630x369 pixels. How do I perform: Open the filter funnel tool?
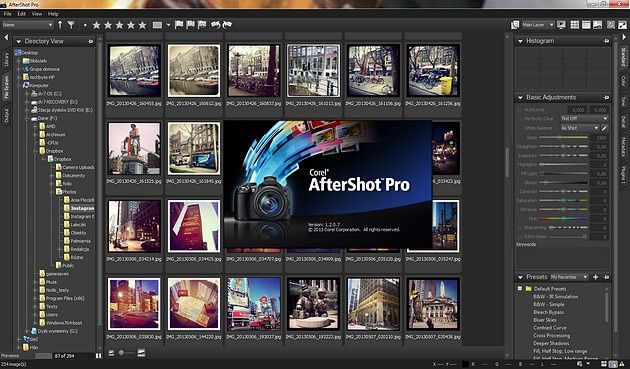(71, 25)
